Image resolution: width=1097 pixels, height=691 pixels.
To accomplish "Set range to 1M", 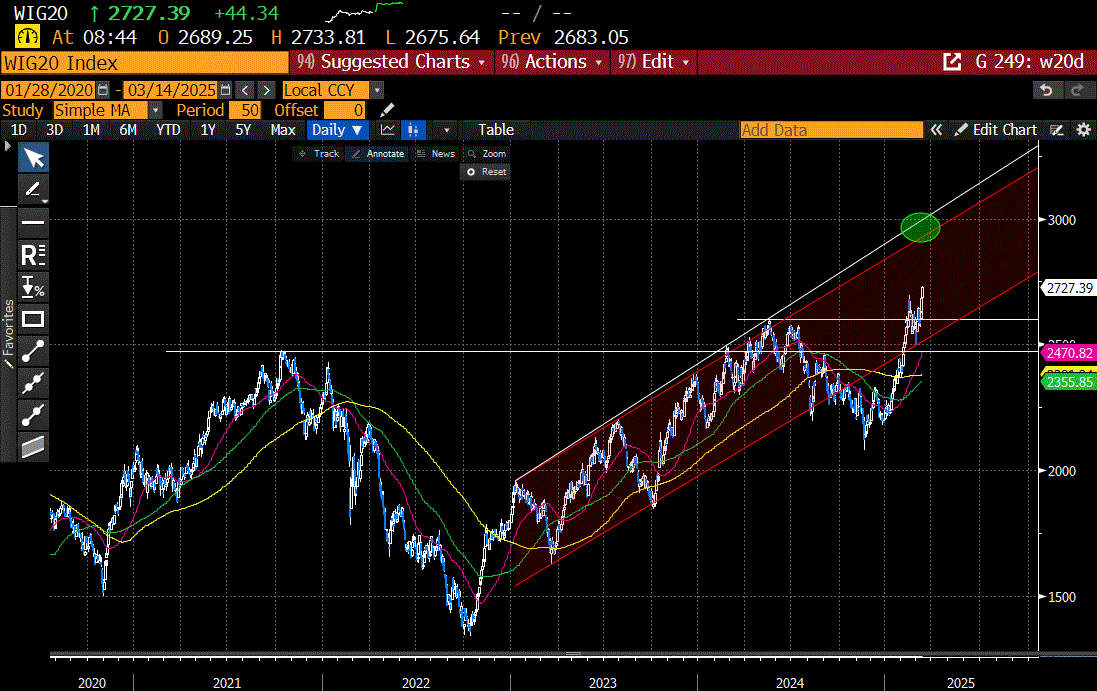I will pyautogui.click(x=91, y=130).
